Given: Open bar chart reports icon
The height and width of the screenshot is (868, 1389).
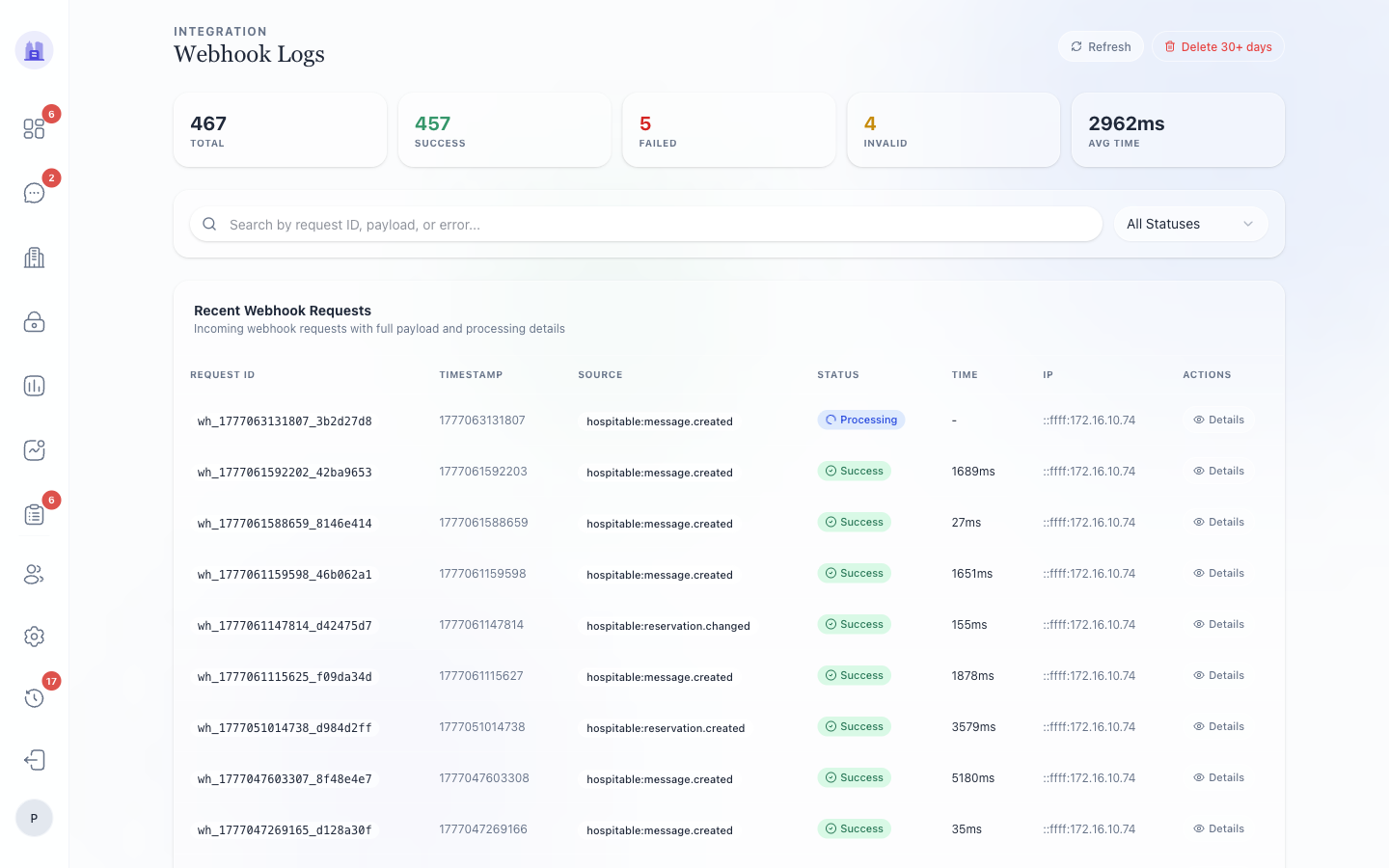Looking at the screenshot, I should 34,386.
